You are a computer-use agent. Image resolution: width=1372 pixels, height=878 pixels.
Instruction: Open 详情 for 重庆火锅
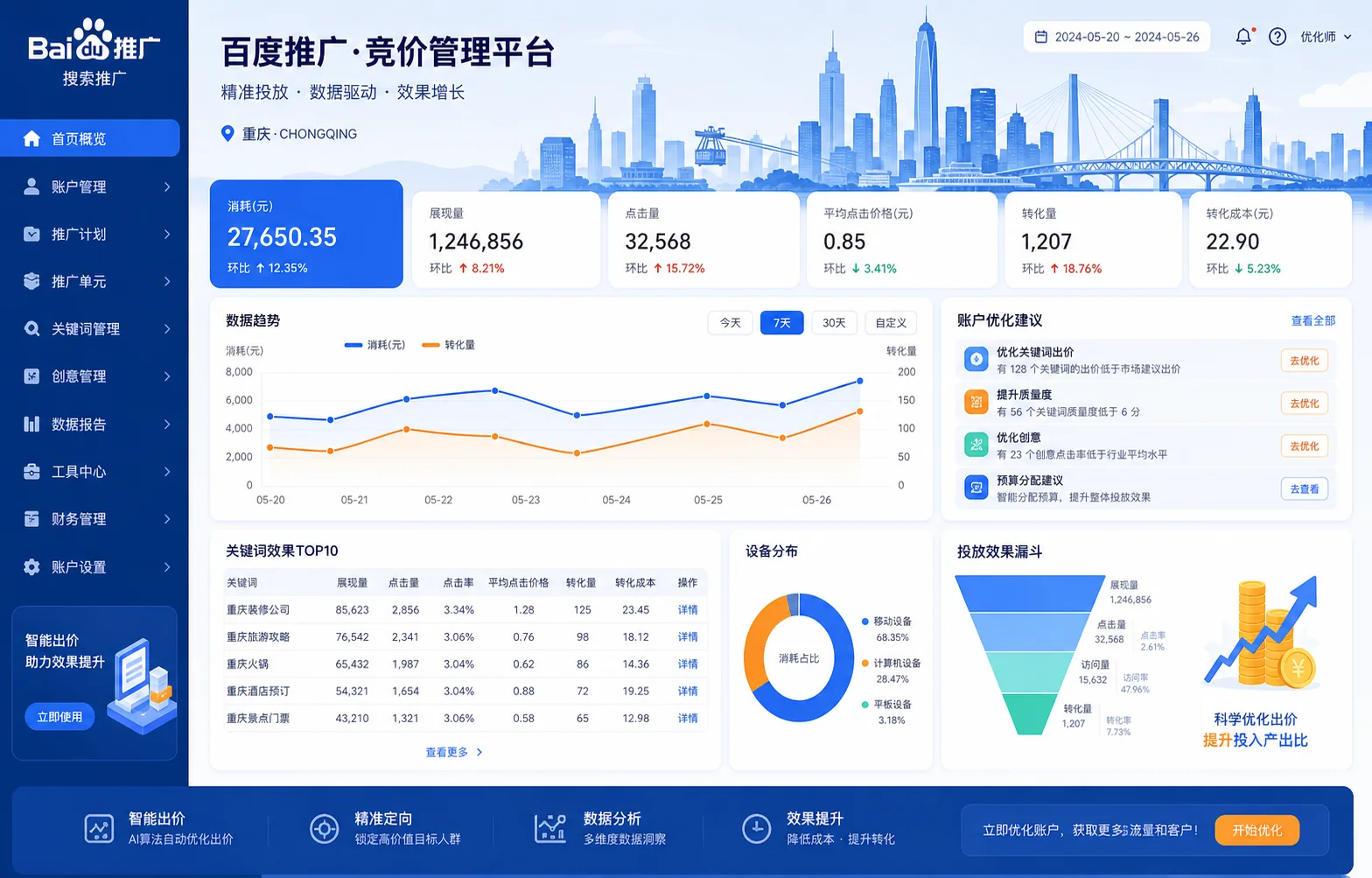[x=688, y=664]
